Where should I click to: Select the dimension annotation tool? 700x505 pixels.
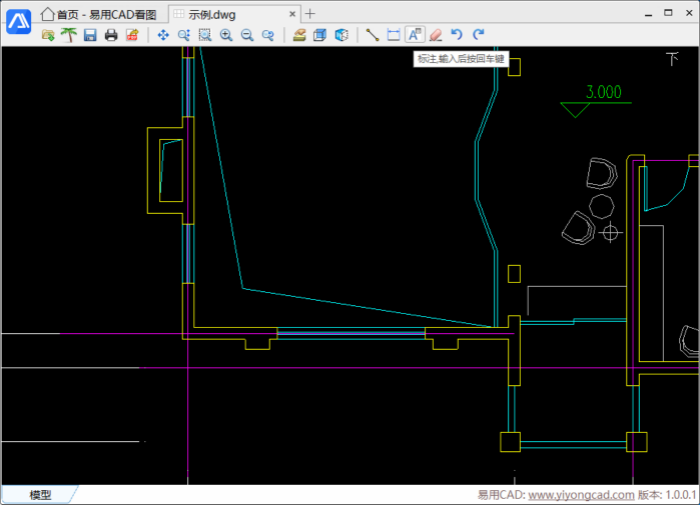click(393, 35)
